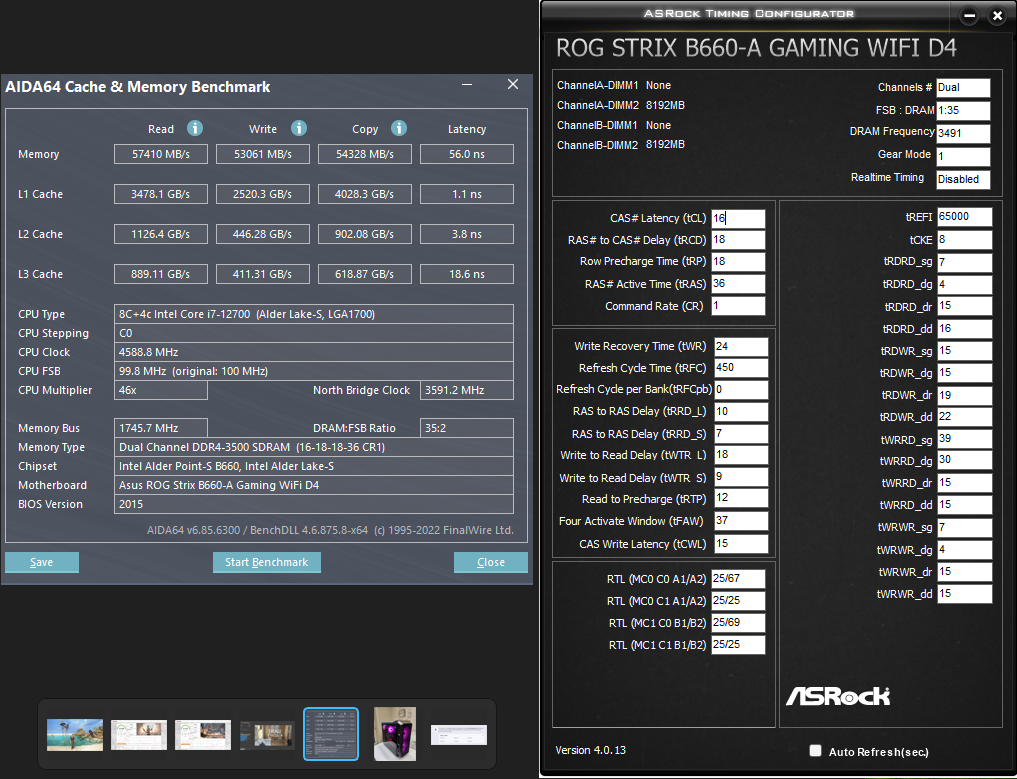Minimize the ASRock Timing Configurator window
This screenshot has height=779, width=1017.
coord(969,16)
